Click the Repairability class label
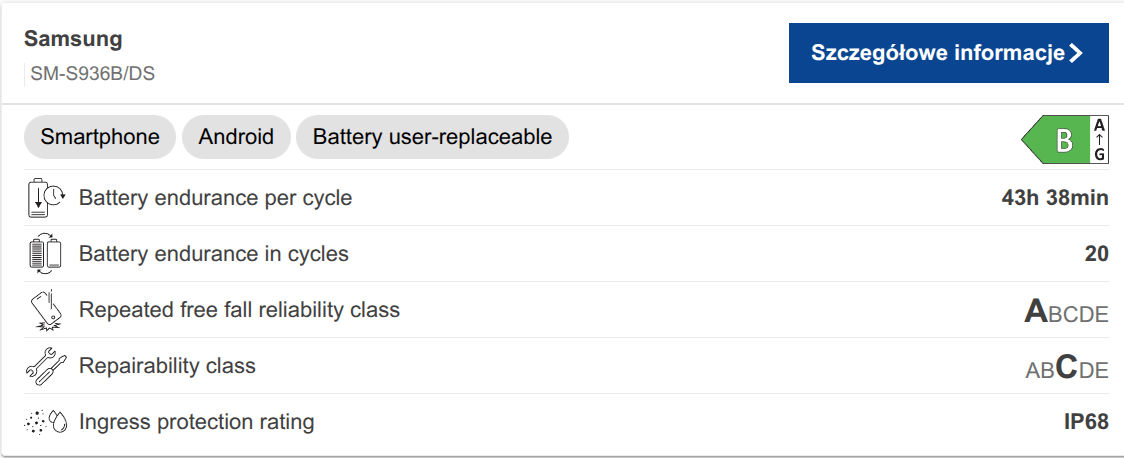 [167, 366]
